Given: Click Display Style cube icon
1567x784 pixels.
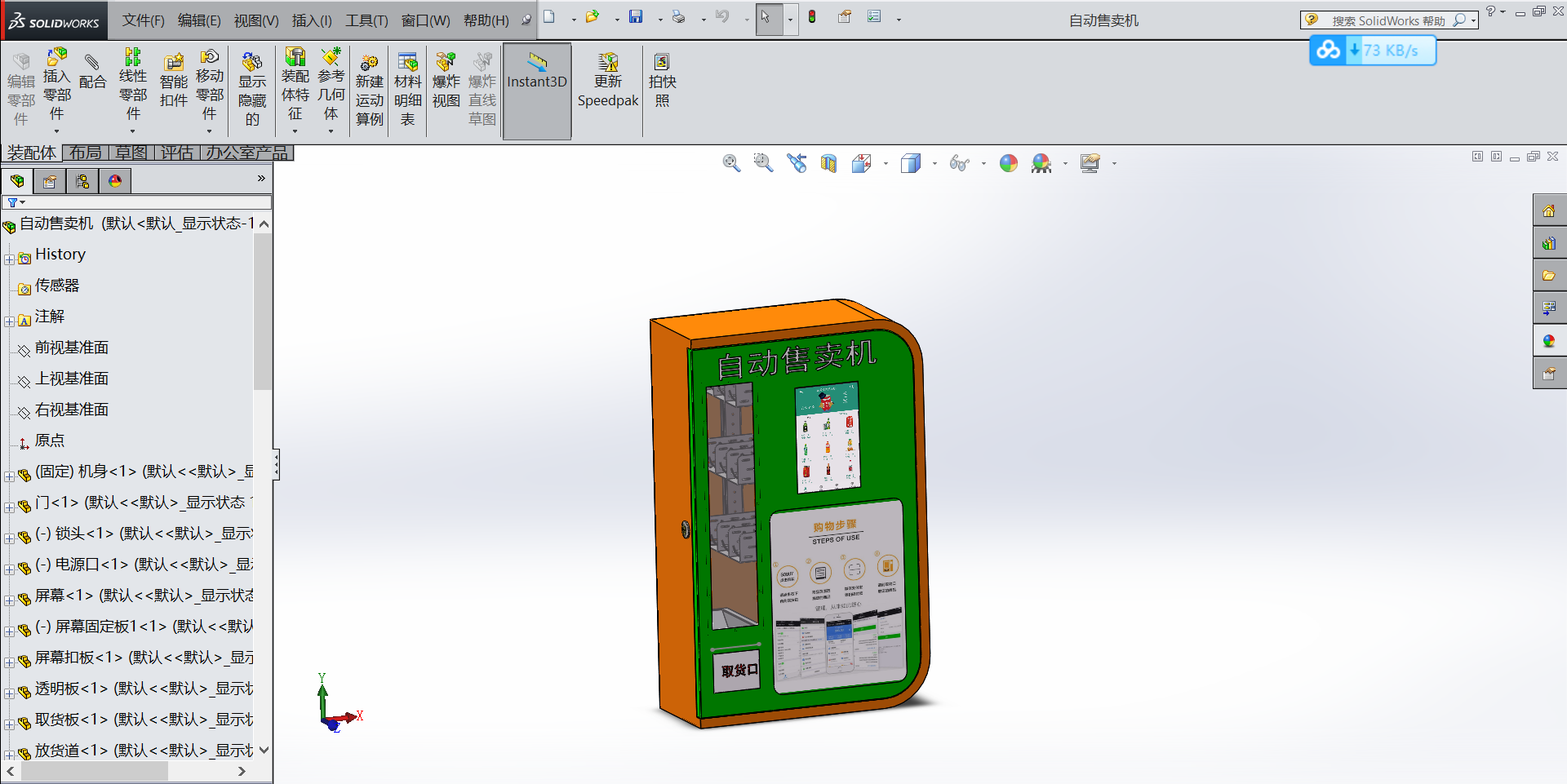Looking at the screenshot, I should click(910, 163).
